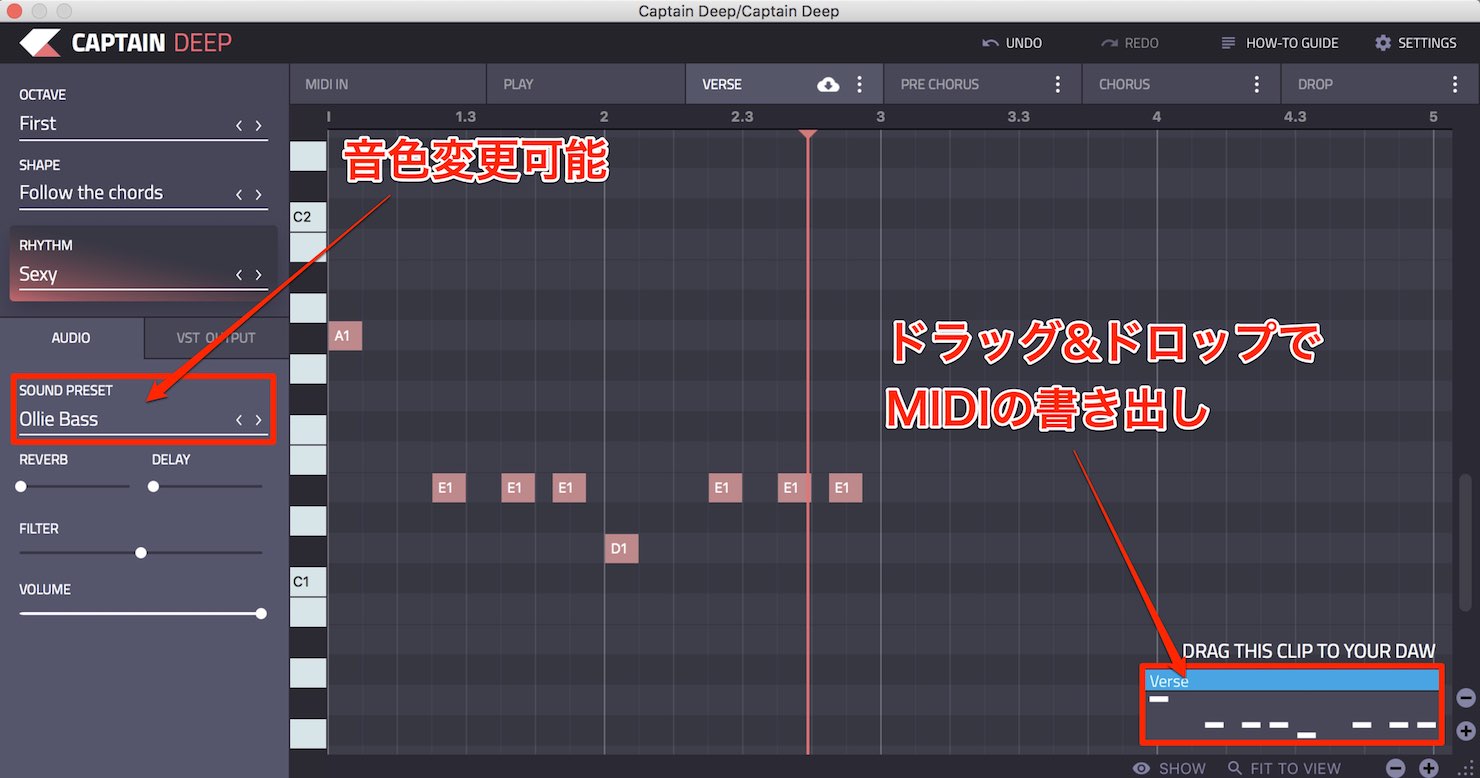Viewport: 1480px width, 778px height.
Task: Switch to the PLAY tab
Action: click(586, 84)
